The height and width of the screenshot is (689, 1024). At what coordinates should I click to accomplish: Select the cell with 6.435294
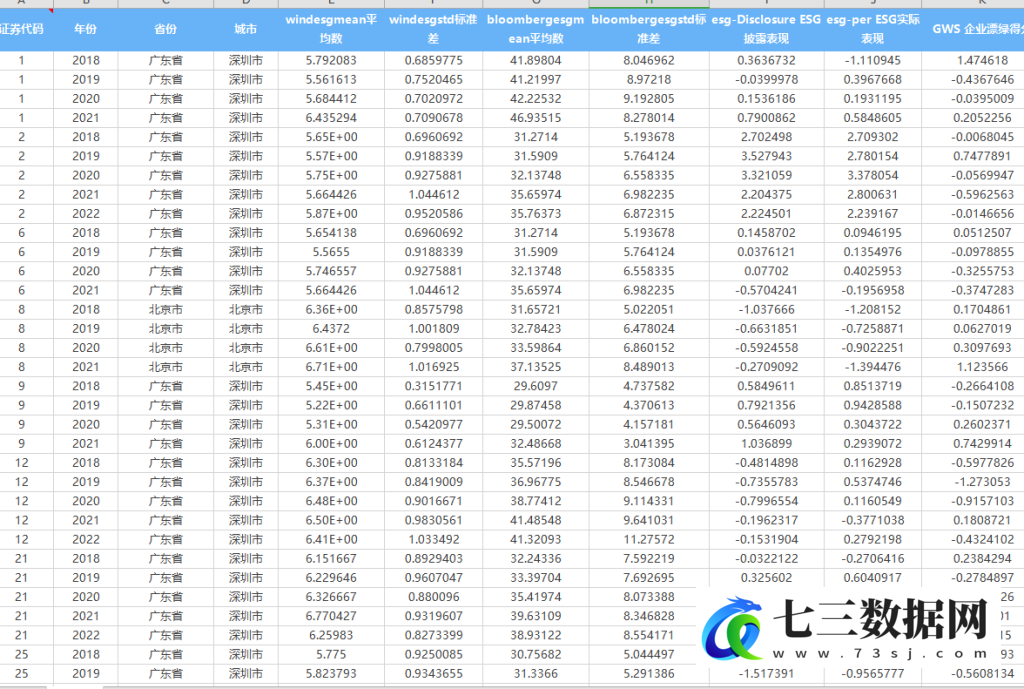(x=331, y=118)
